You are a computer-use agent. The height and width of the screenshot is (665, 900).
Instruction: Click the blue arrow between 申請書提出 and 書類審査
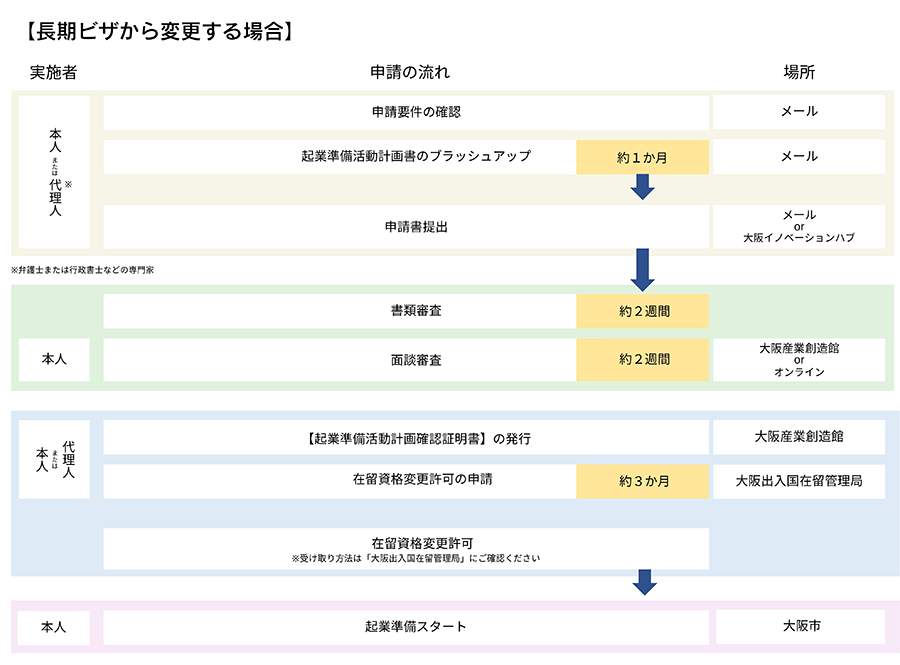coord(643,268)
